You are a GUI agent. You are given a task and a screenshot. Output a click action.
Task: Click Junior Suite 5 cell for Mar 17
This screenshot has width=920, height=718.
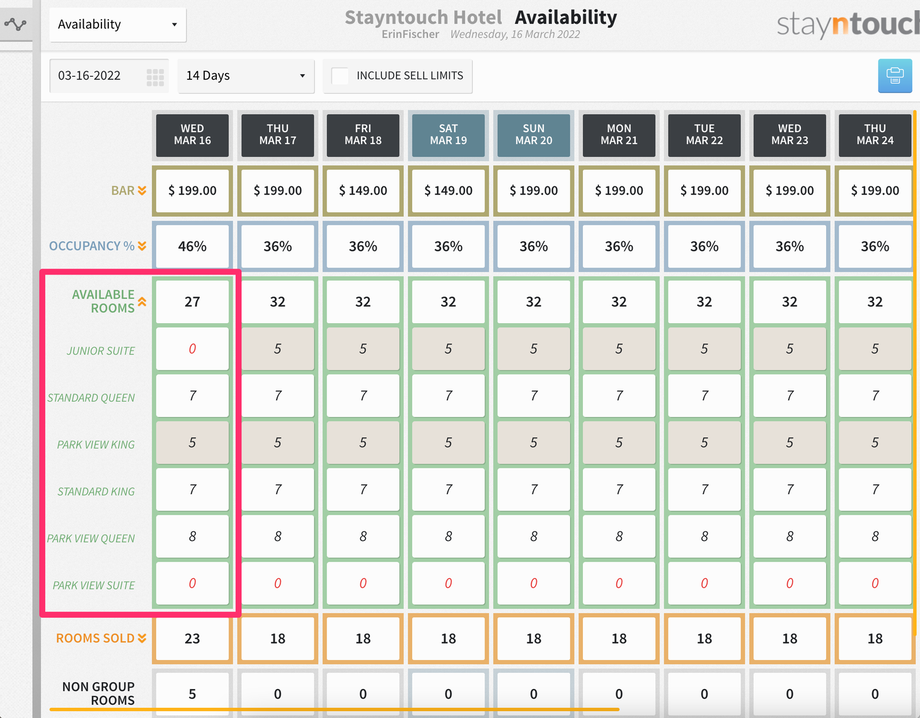(x=278, y=349)
